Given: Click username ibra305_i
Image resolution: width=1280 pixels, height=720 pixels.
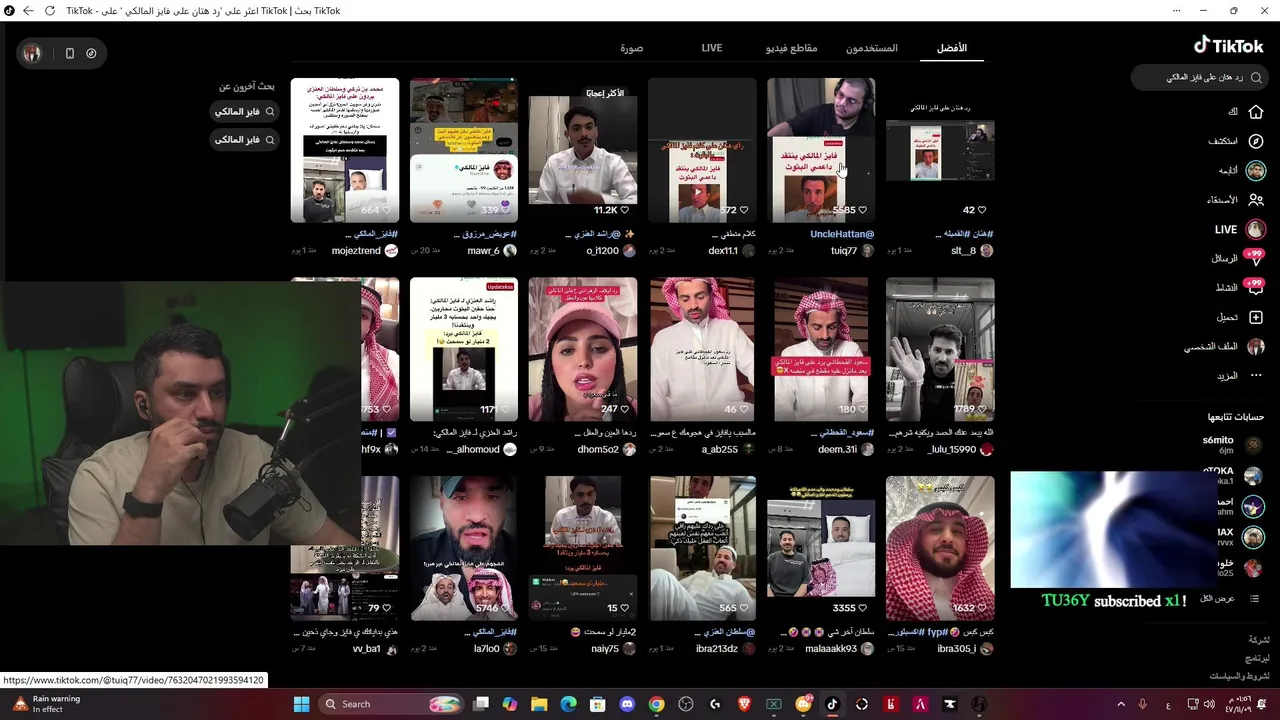Looking at the screenshot, I should tap(956, 649).
